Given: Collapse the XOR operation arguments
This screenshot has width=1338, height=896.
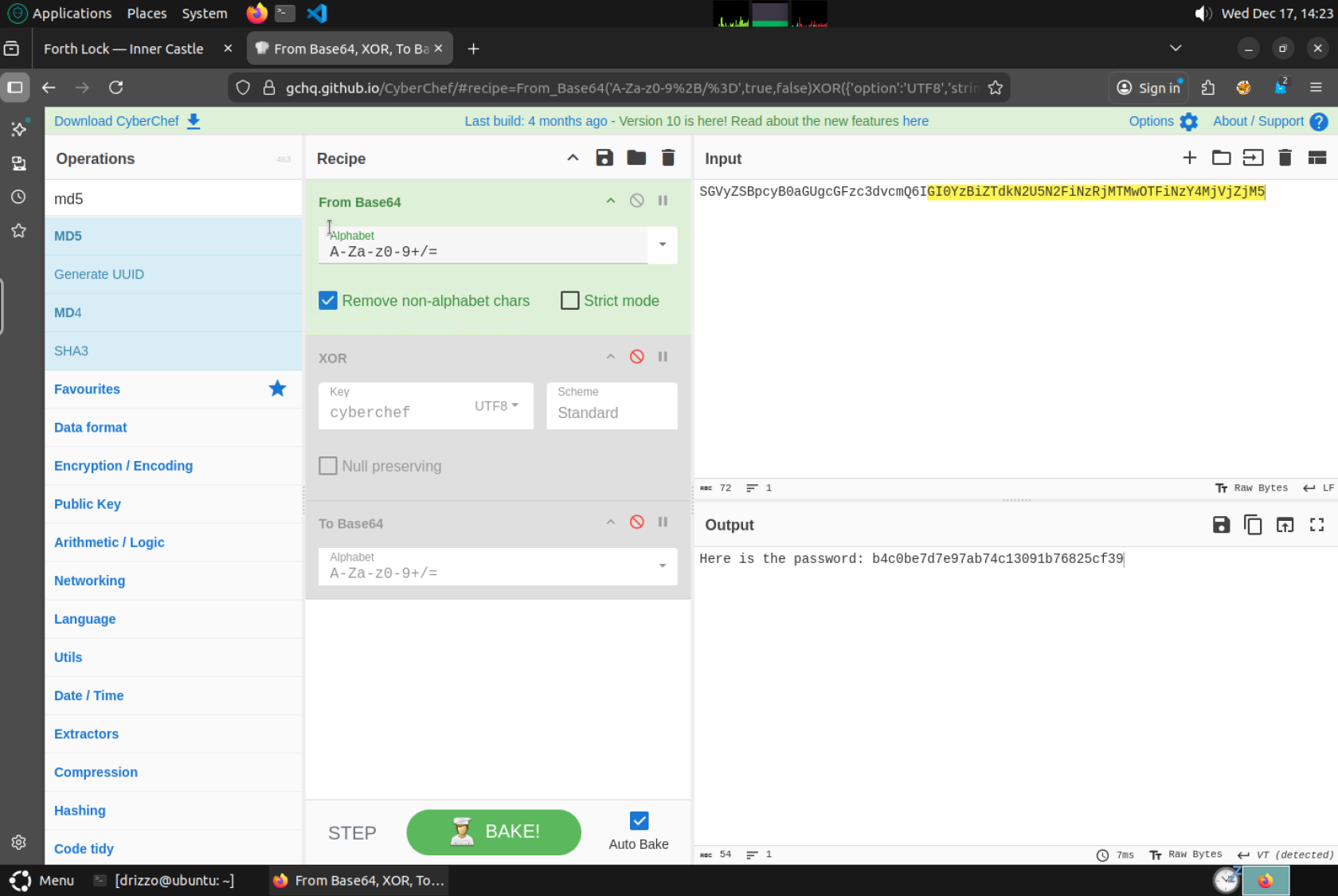Looking at the screenshot, I should pyautogui.click(x=611, y=357).
